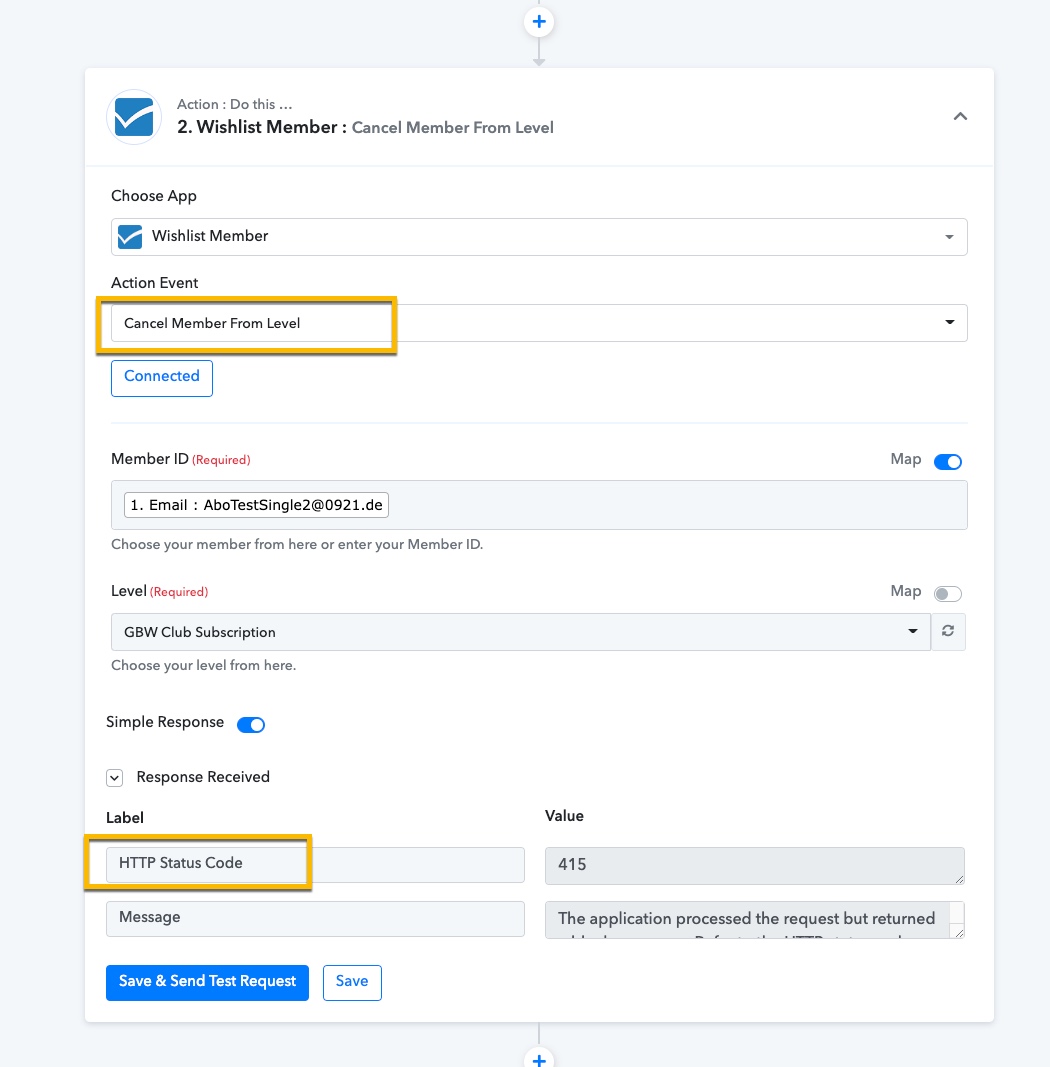Click the Save button

[x=352, y=983]
